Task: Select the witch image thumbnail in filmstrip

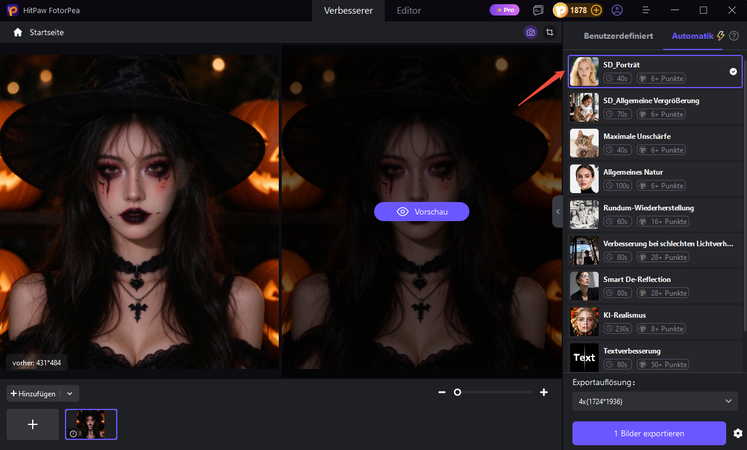Action: coord(91,424)
